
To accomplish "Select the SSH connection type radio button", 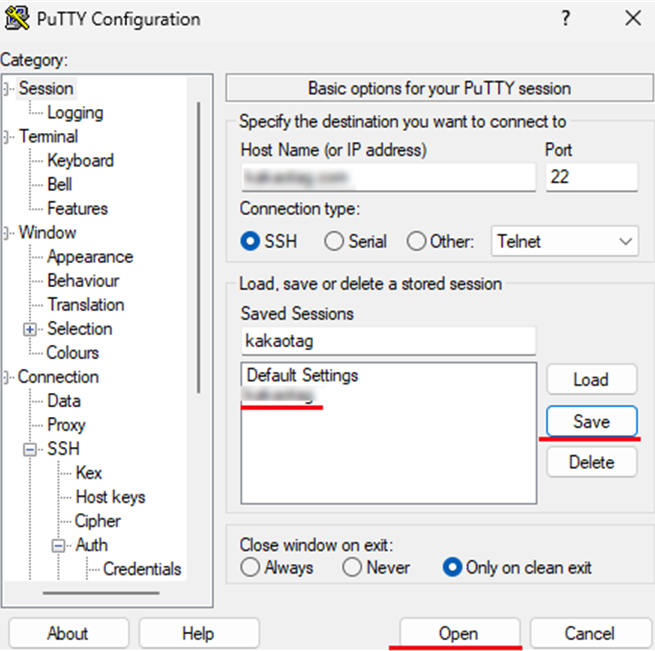I will [250, 241].
